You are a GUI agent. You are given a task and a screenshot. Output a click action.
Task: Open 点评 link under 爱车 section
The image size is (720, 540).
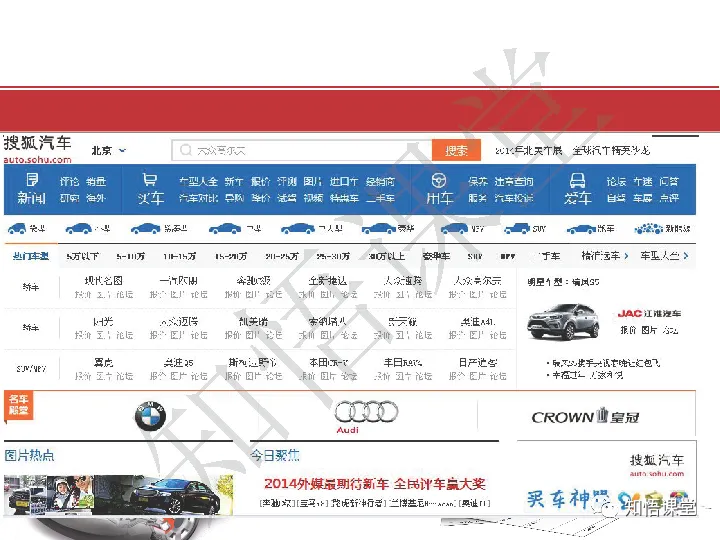pyautogui.click(x=669, y=198)
